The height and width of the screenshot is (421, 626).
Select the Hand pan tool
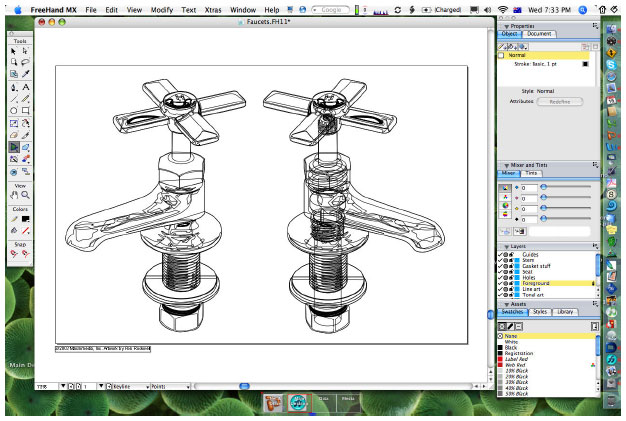pos(14,195)
